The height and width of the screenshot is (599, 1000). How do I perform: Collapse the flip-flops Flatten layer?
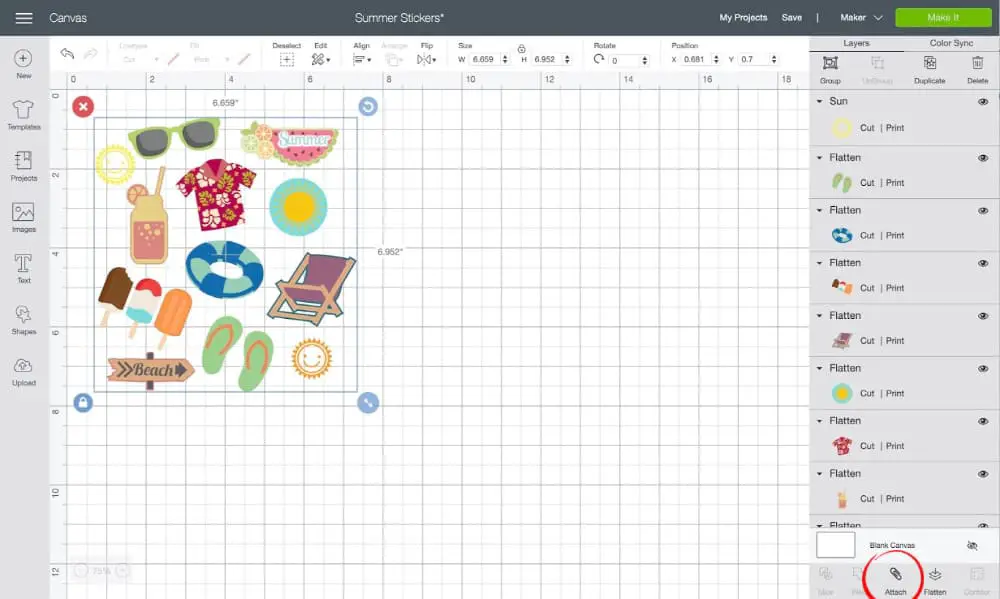pos(820,158)
